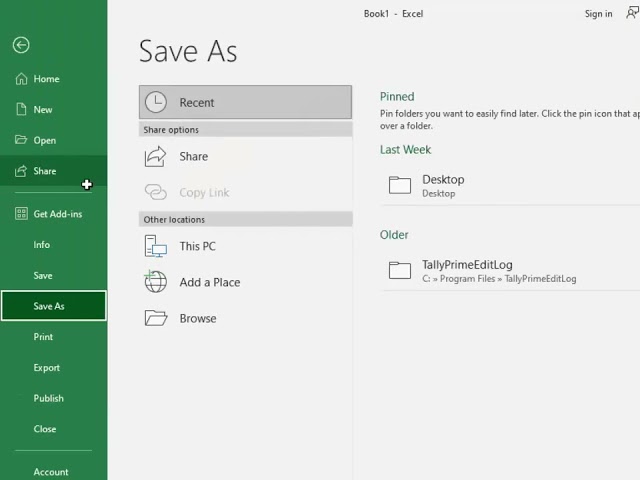Click the TallyPrimeEditLog folder icon
Viewport: 640px width, 480px height.
tap(400, 270)
